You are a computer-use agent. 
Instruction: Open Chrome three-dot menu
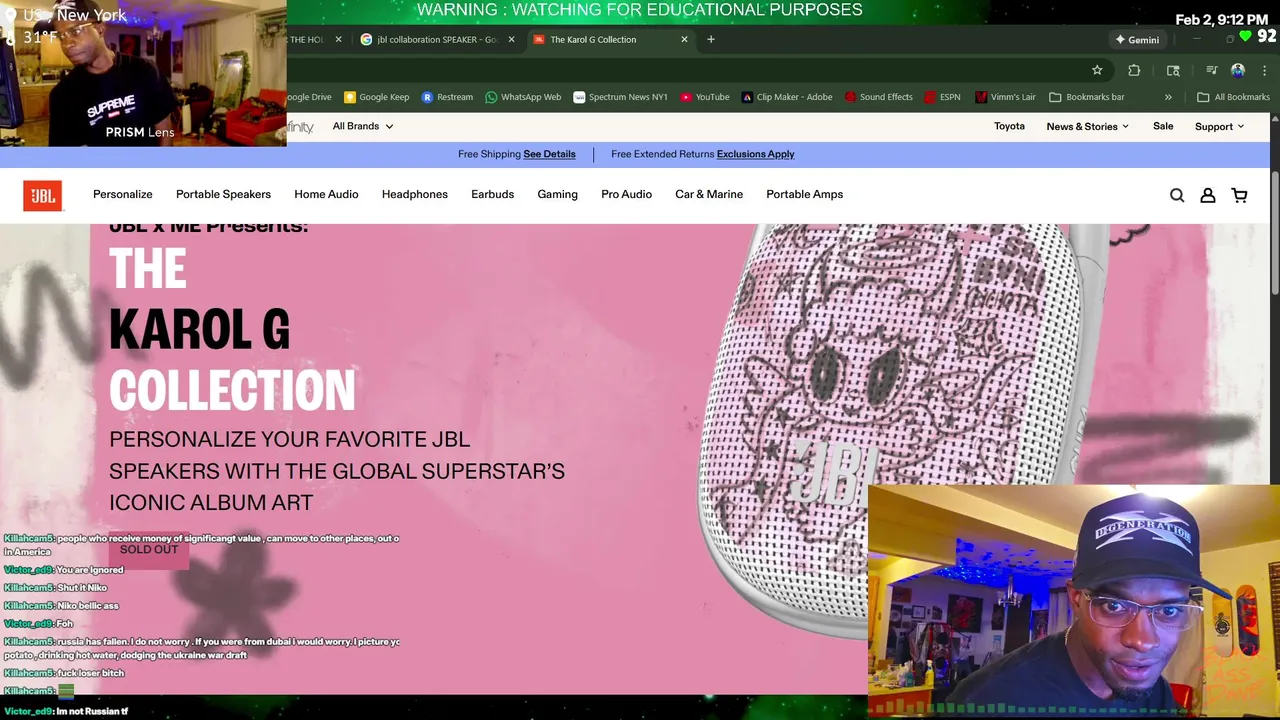point(1265,70)
